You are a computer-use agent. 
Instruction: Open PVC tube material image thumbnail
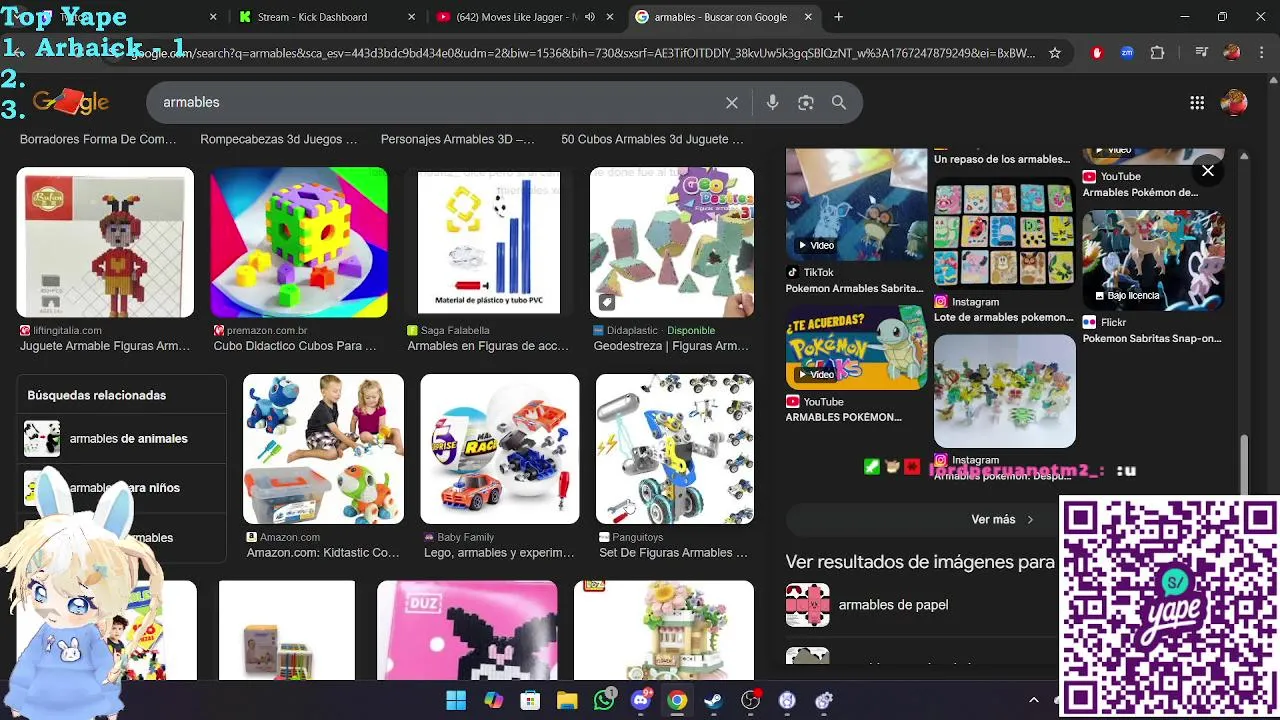(x=489, y=242)
